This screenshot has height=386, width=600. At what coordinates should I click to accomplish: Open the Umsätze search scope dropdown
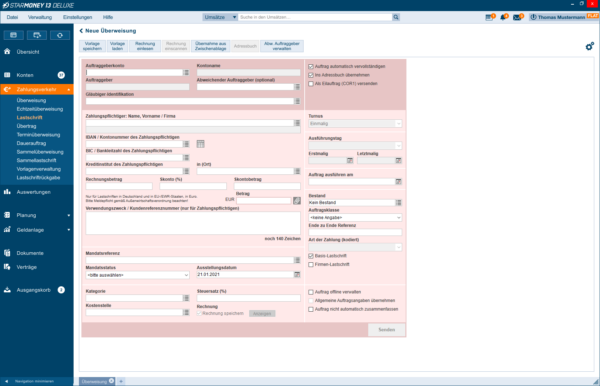pos(220,17)
